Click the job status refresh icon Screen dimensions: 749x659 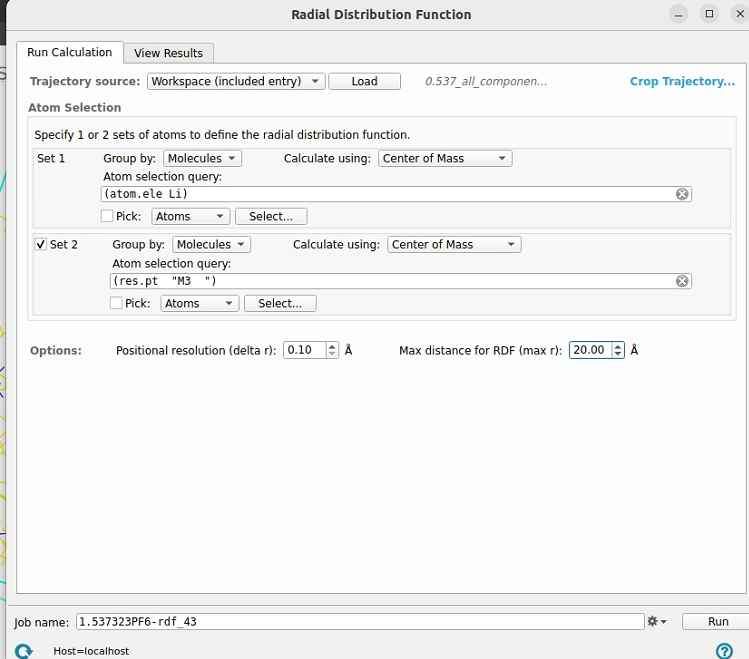tap(22, 651)
